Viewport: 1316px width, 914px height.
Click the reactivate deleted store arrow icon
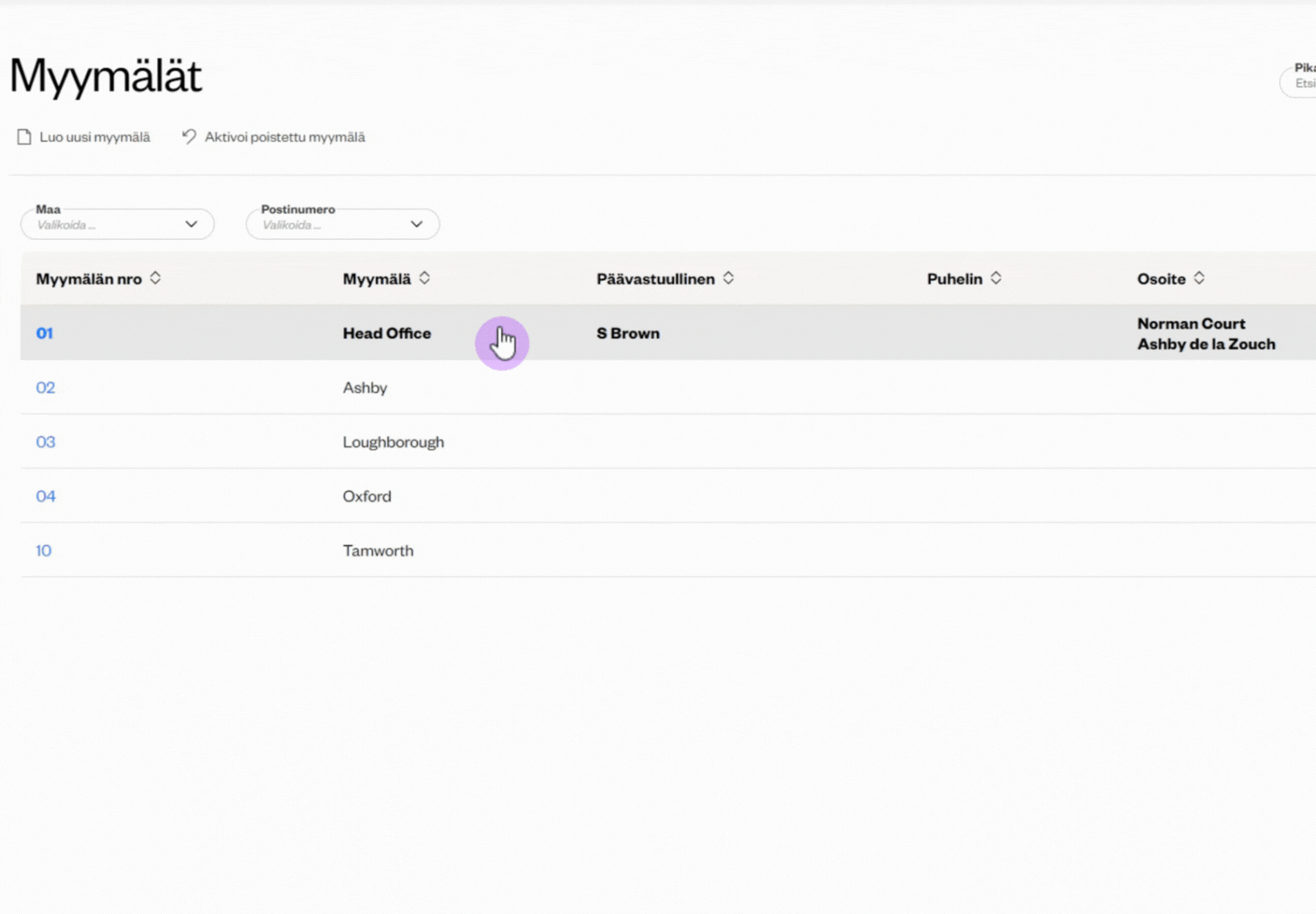(x=189, y=137)
